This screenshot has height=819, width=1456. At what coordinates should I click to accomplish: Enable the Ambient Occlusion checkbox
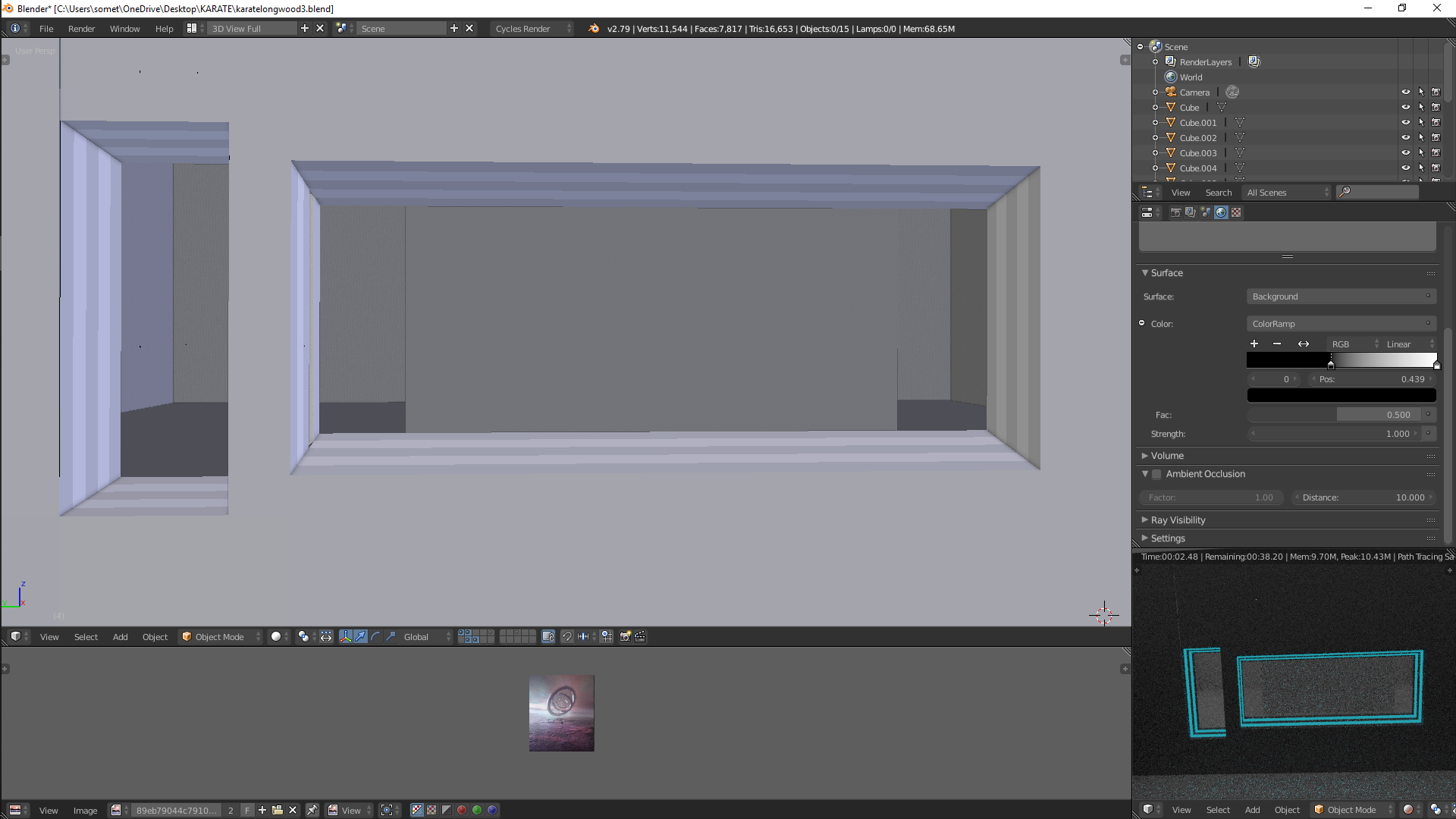tap(1156, 475)
